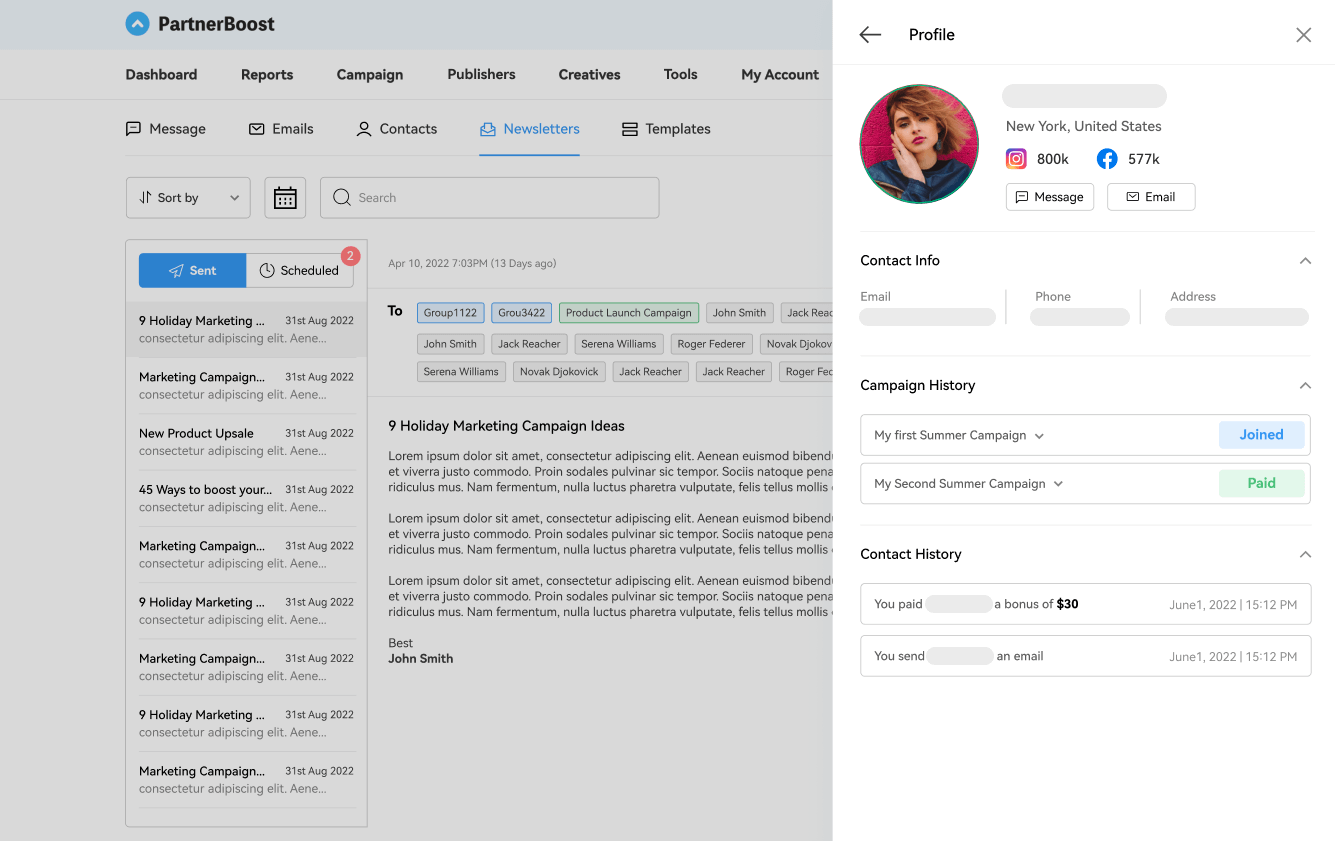Close the Profile panel with X

tap(1303, 35)
